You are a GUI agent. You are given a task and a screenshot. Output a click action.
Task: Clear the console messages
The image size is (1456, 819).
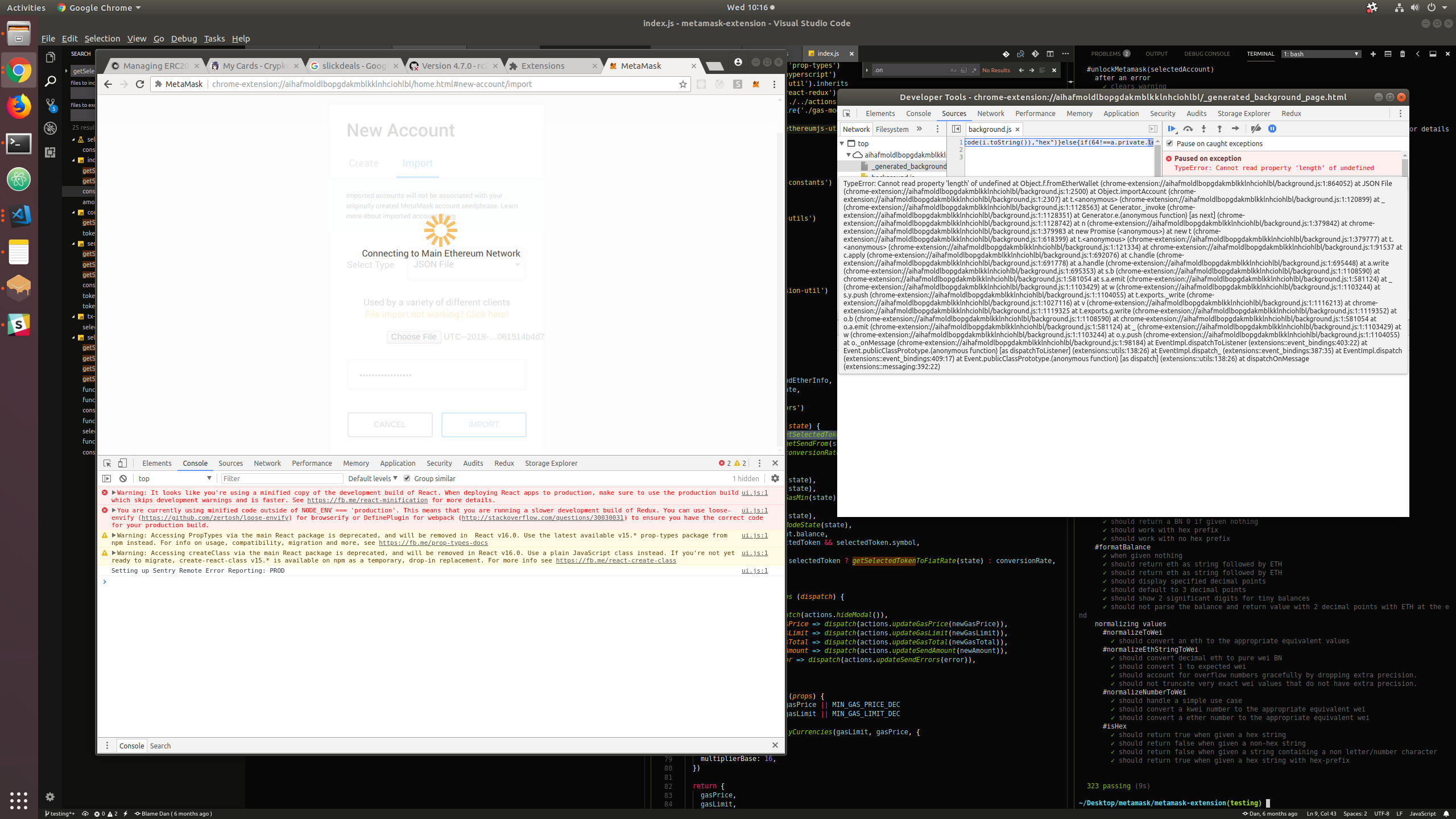123,478
